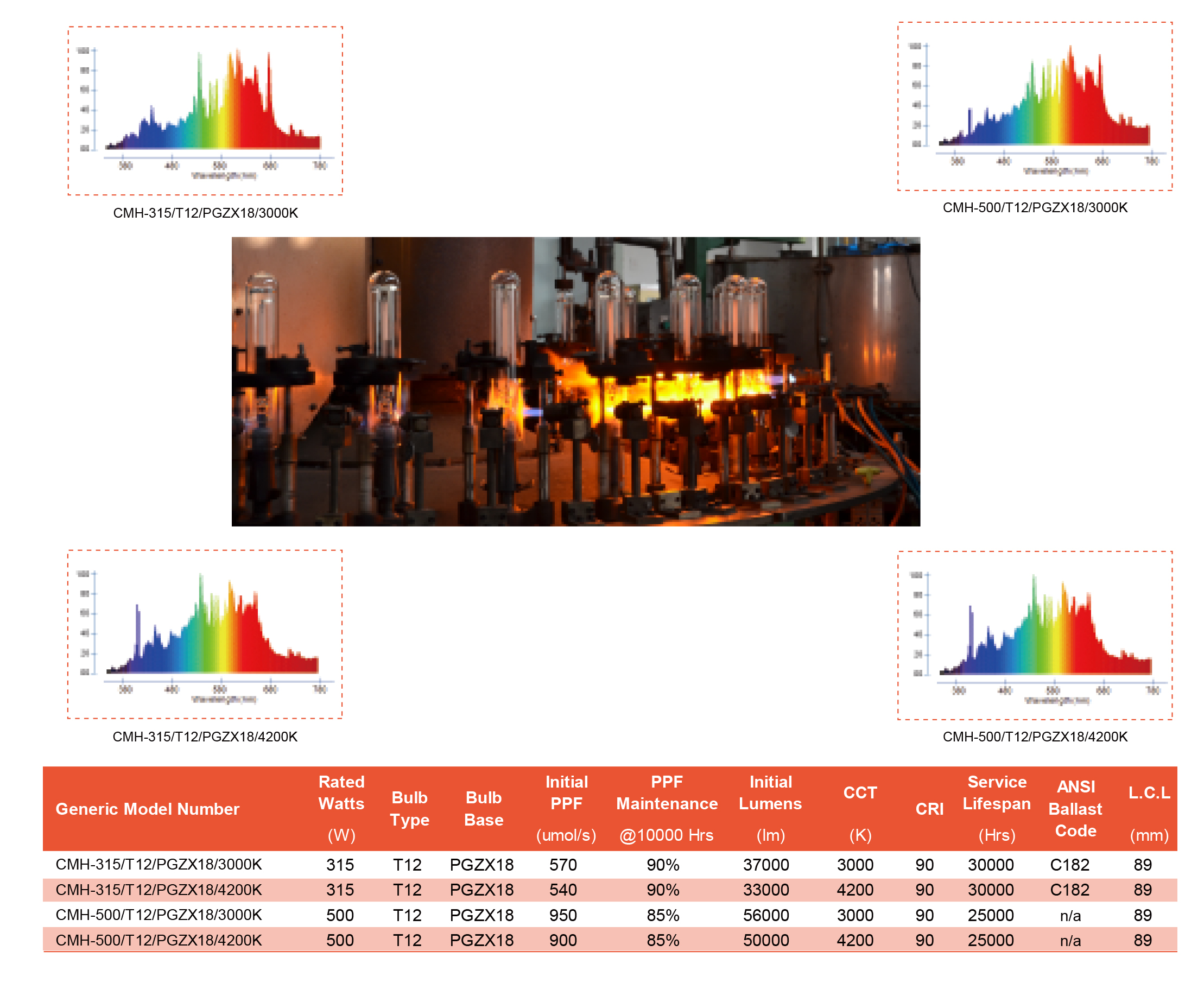
Task: Click the 56000 lumens value cell
Action: 766,915
